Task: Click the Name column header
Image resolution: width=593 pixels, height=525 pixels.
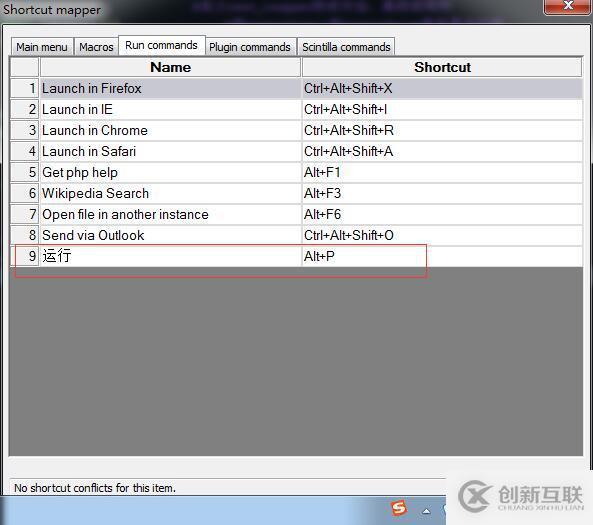Action: (171, 67)
